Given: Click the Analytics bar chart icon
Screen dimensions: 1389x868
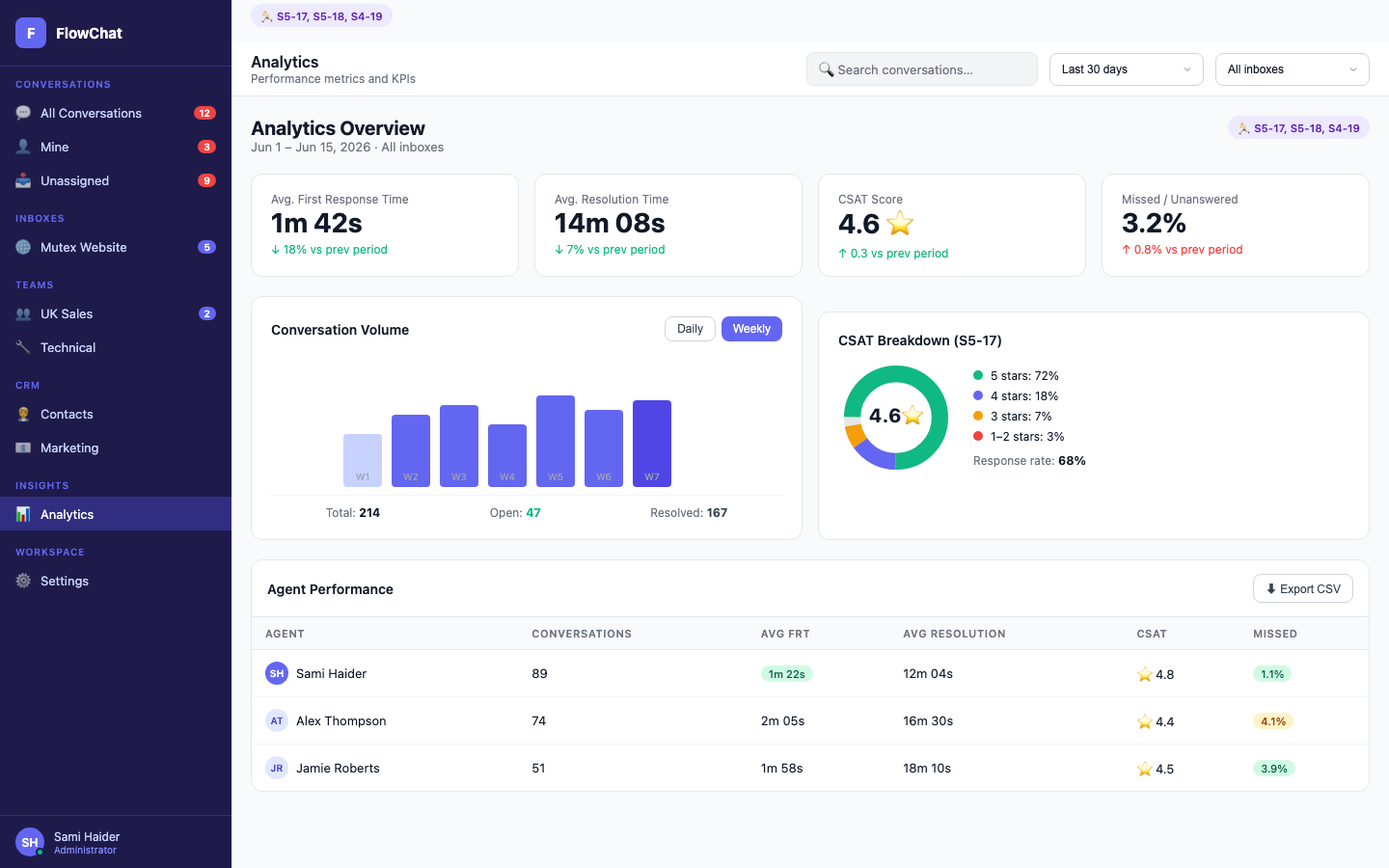Looking at the screenshot, I should pos(23,514).
